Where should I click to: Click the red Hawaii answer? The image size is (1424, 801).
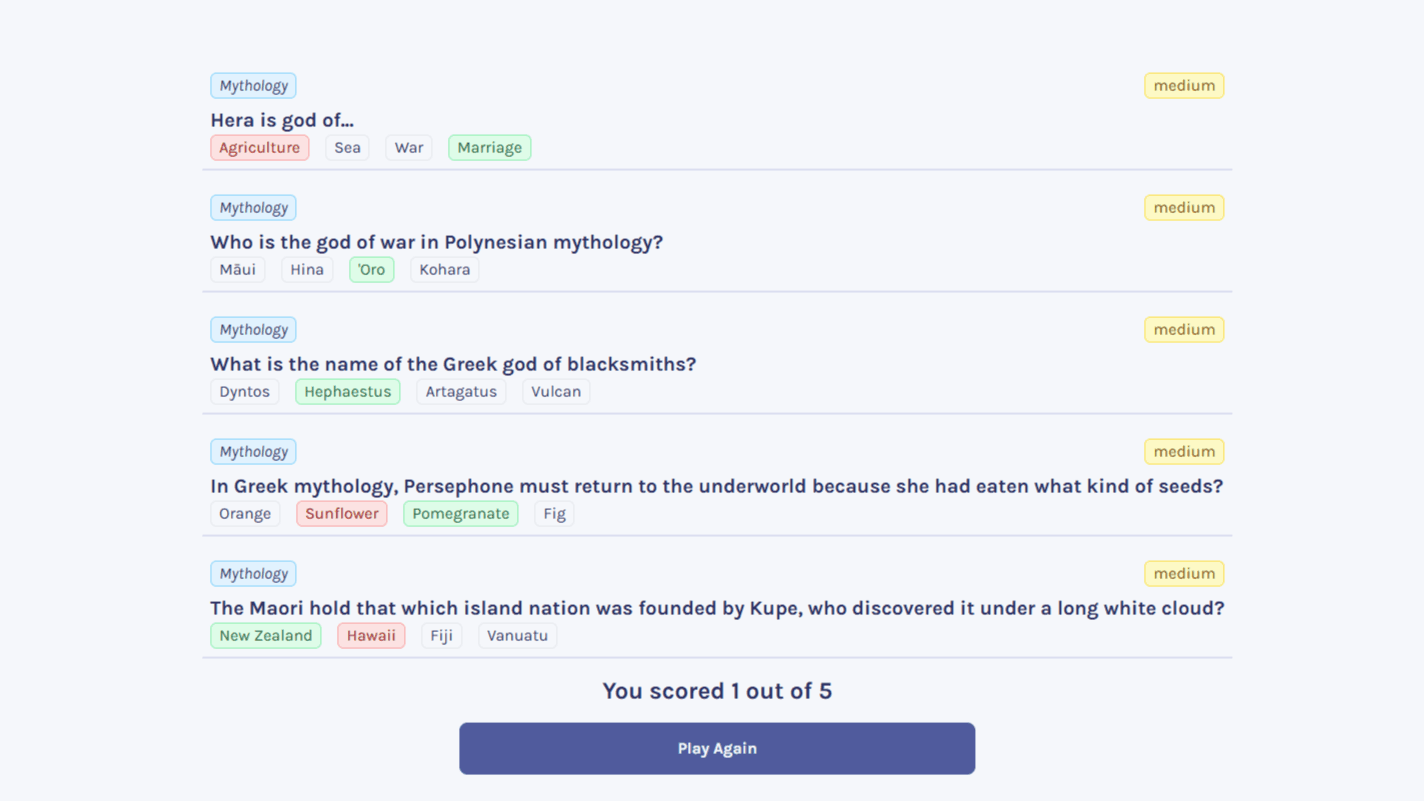[370, 635]
